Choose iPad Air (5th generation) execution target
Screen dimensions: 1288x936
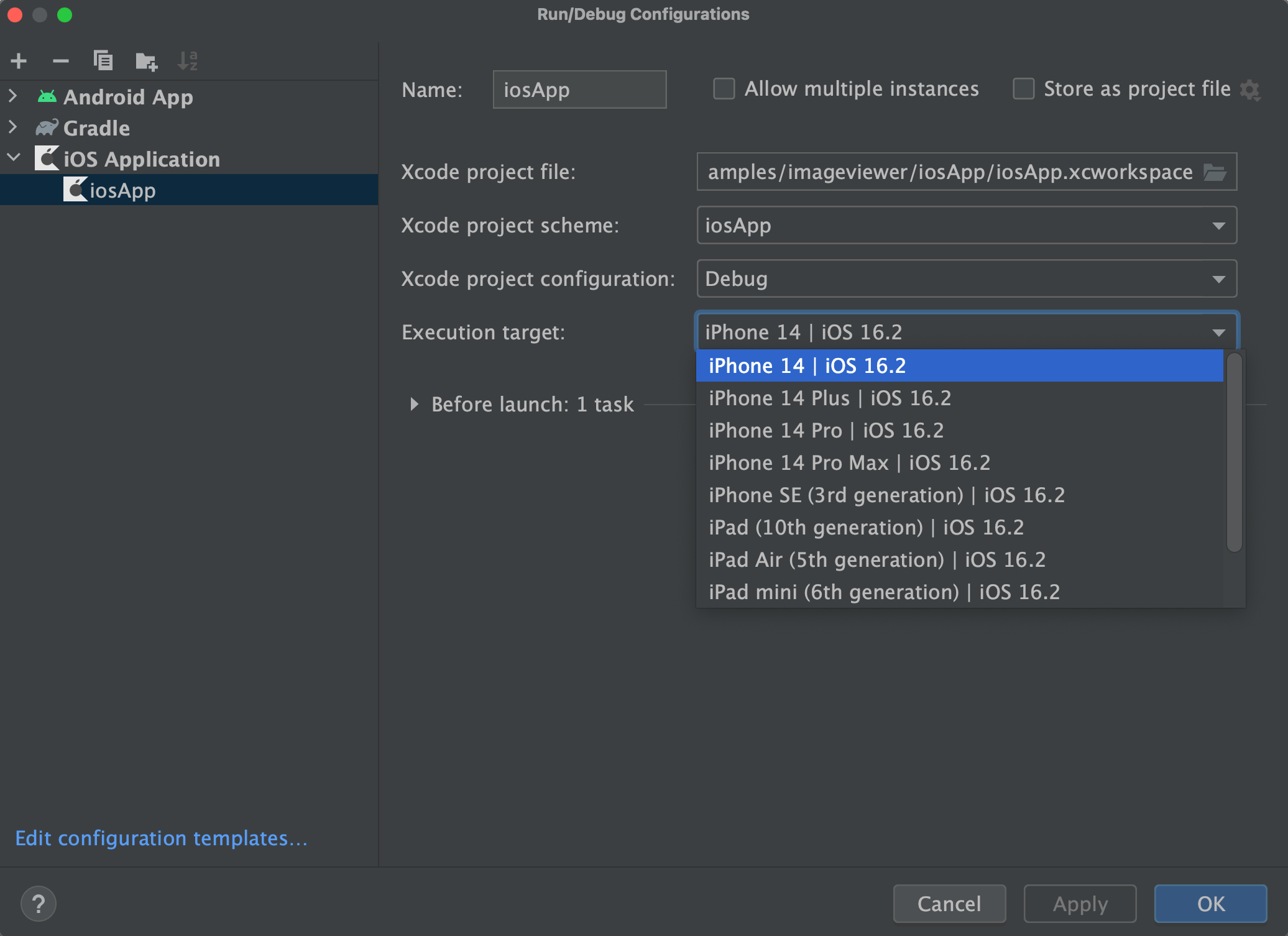(876, 559)
